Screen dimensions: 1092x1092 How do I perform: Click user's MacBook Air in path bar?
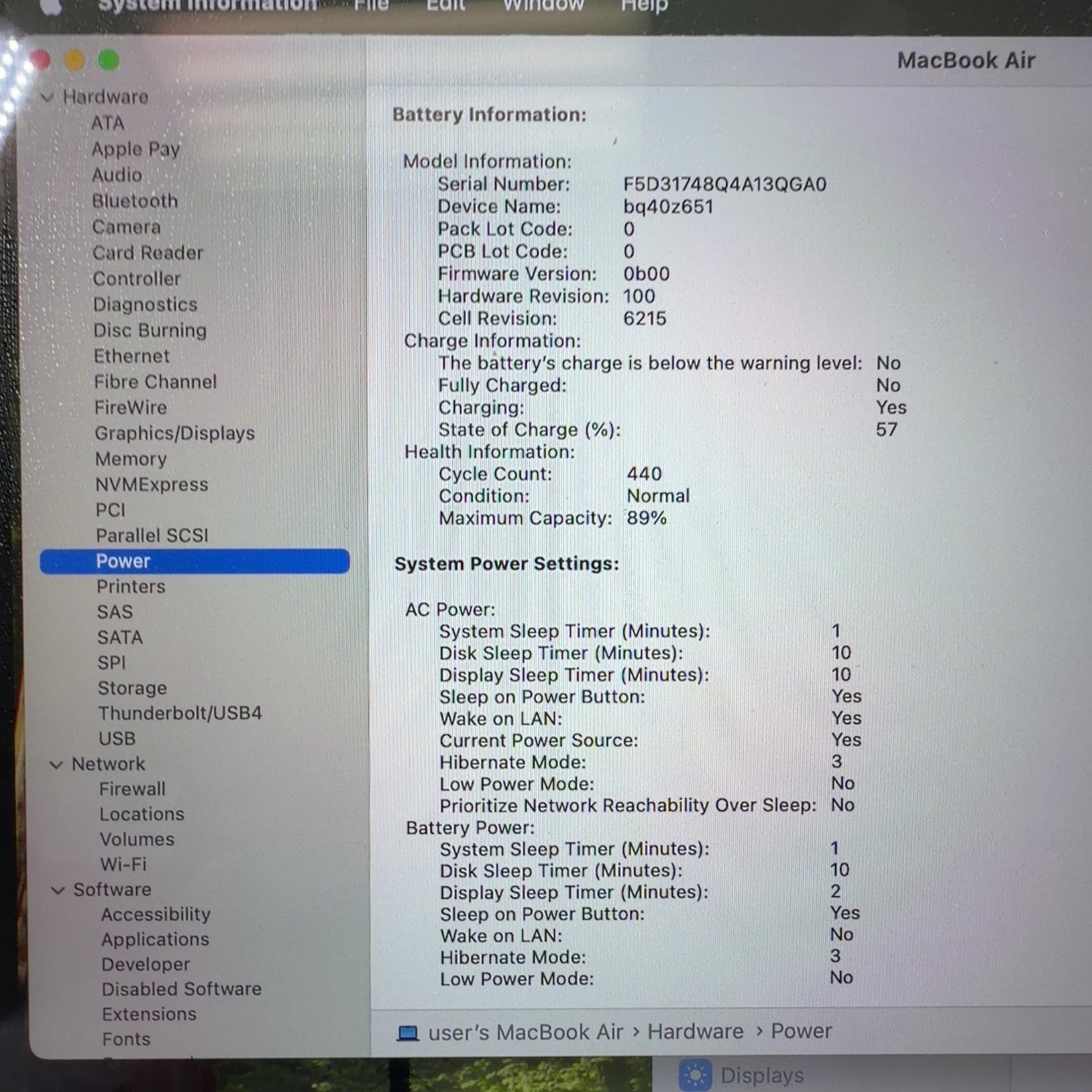[526, 1032]
